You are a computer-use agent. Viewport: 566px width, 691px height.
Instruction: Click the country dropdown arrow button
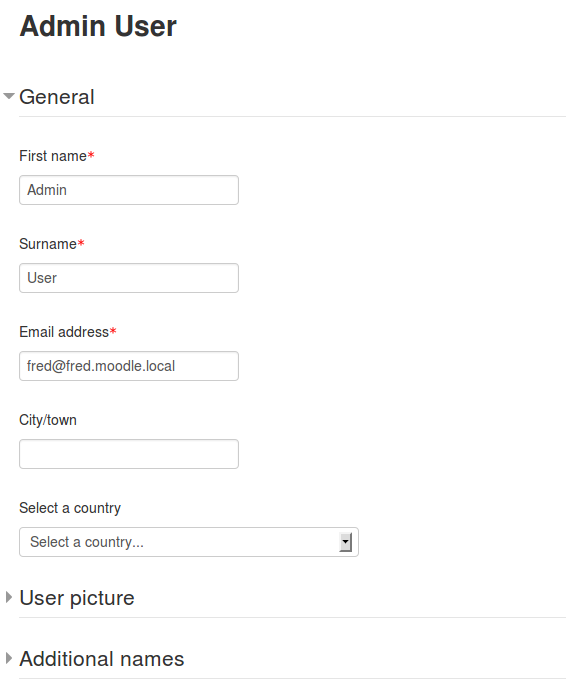[x=346, y=542]
